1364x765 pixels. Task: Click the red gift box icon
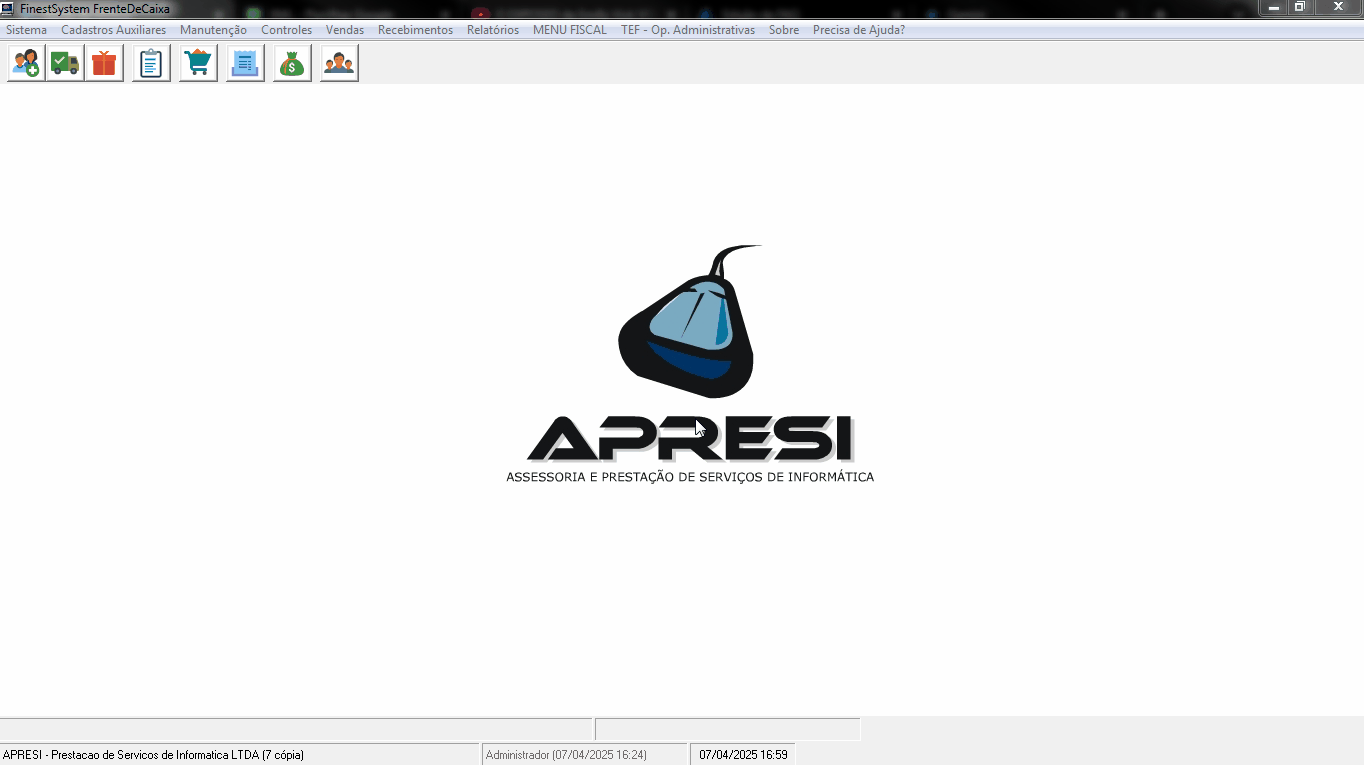point(104,63)
